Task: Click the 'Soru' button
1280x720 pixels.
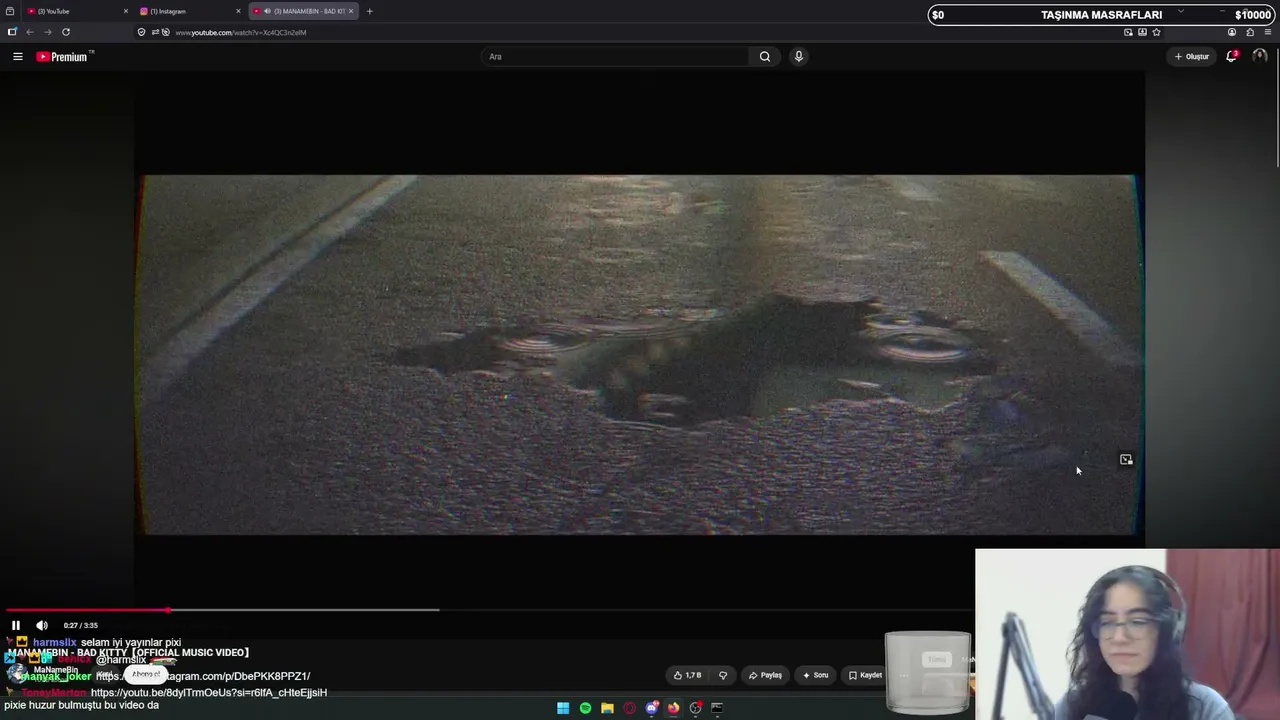Action: (x=816, y=675)
